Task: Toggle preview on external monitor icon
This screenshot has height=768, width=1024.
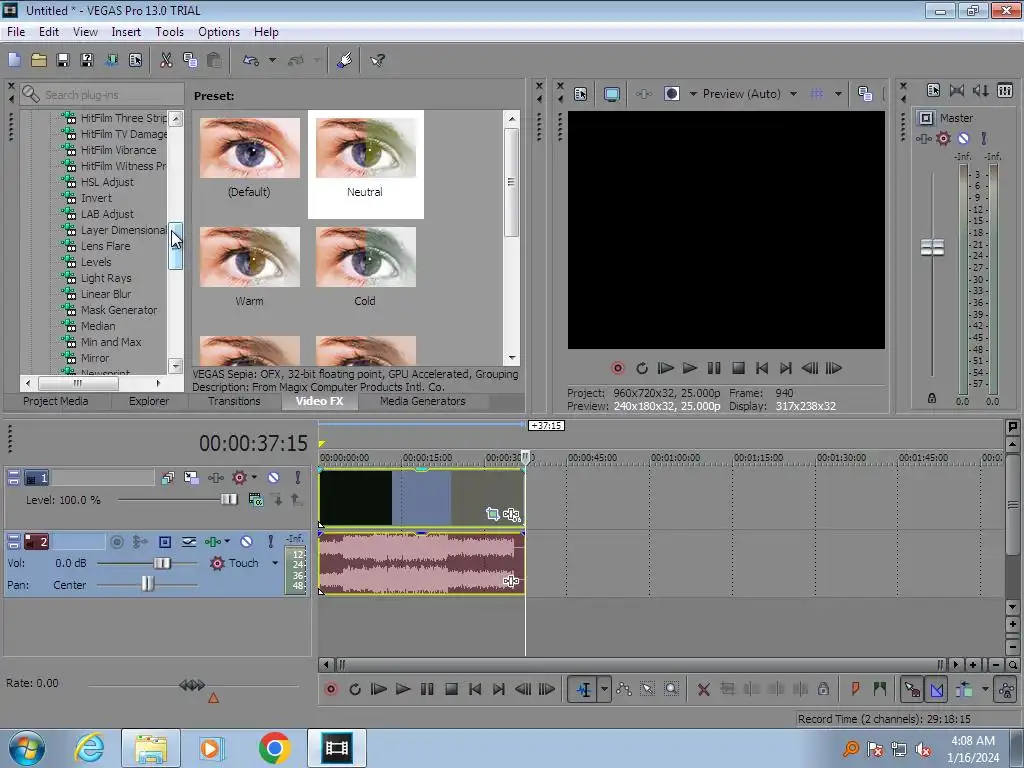Action: (x=612, y=94)
